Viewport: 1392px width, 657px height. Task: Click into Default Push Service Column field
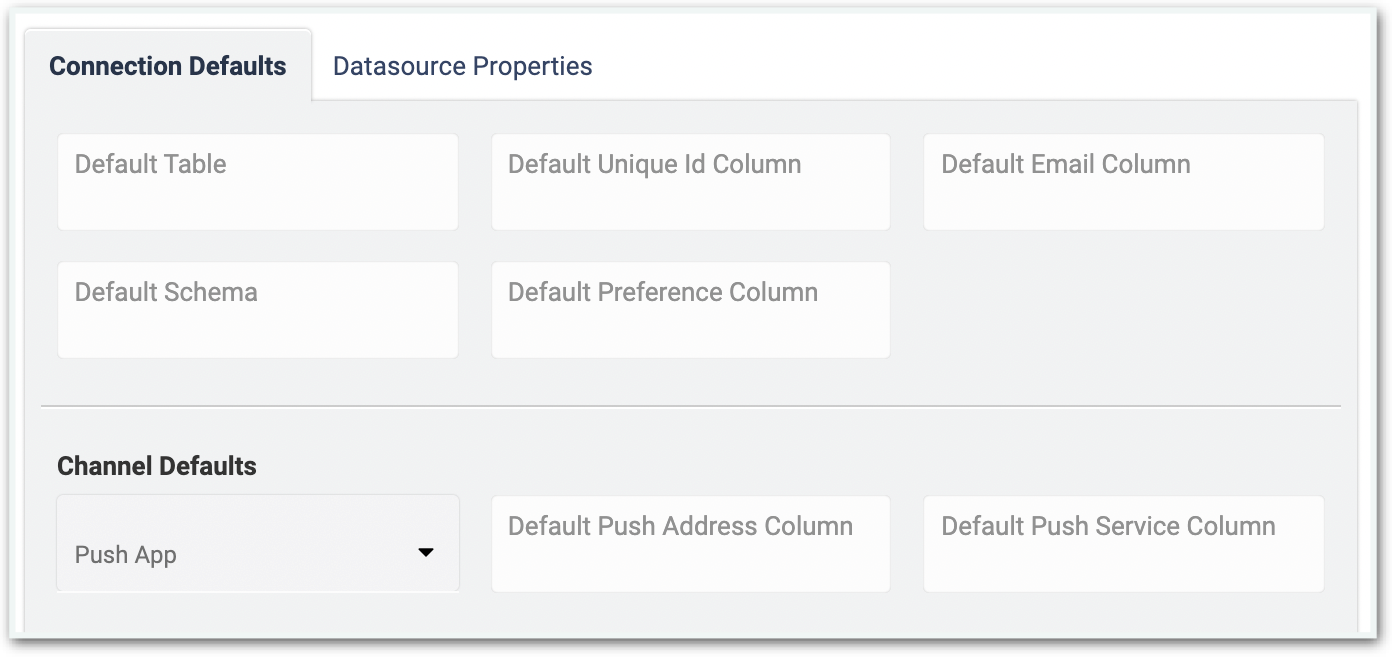[1124, 544]
